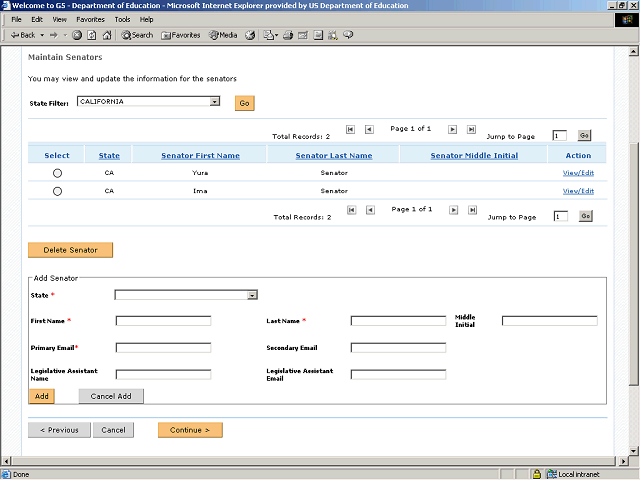Click the History toolbar icon
This screenshot has width=640, height=480.
tap(250, 35)
